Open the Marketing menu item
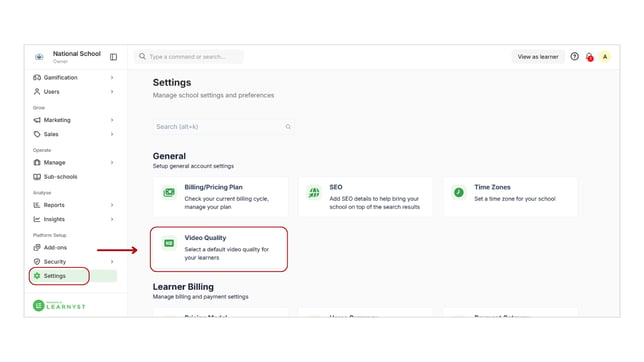 click(x=74, y=120)
